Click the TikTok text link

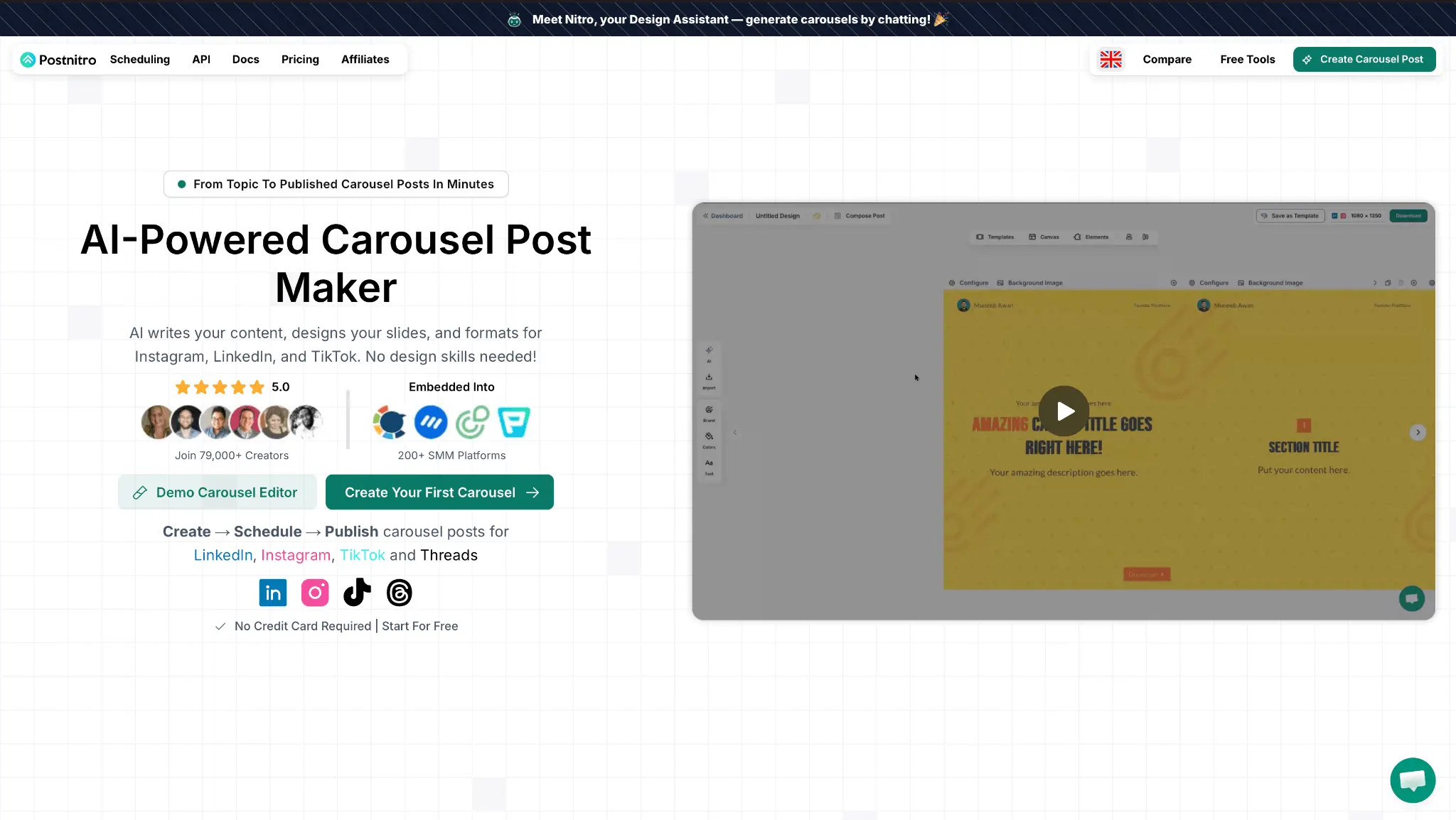[362, 556]
